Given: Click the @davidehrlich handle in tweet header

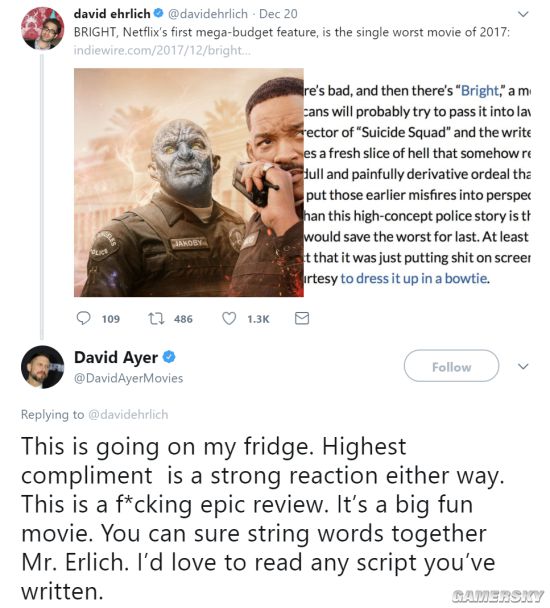Looking at the screenshot, I should tap(208, 14).
